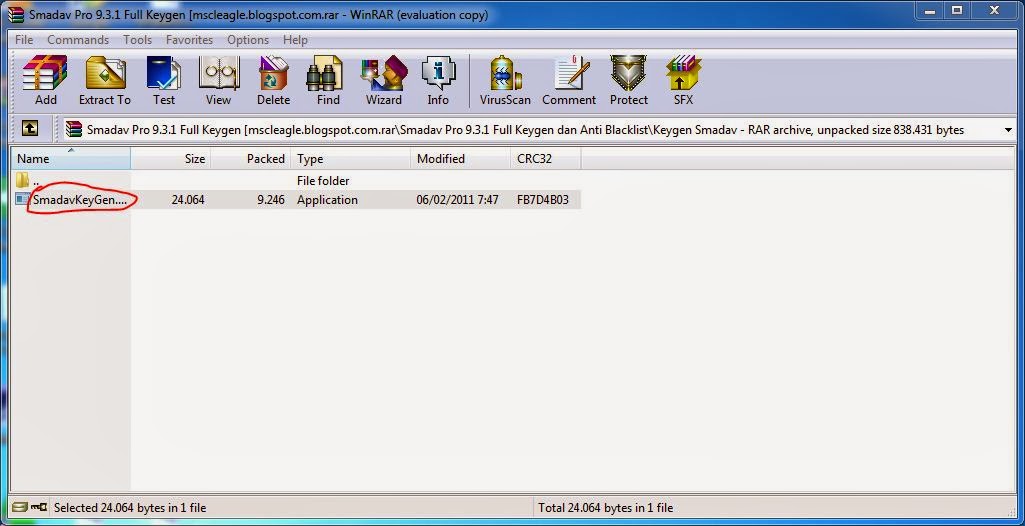Click the Application type cell
The image size is (1025, 526).
coord(328,200)
